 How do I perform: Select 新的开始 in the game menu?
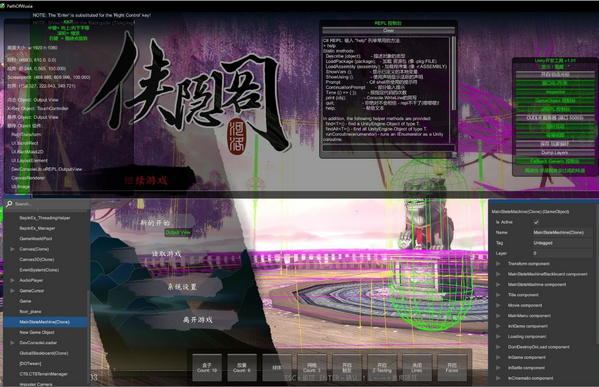[x=155, y=223]
